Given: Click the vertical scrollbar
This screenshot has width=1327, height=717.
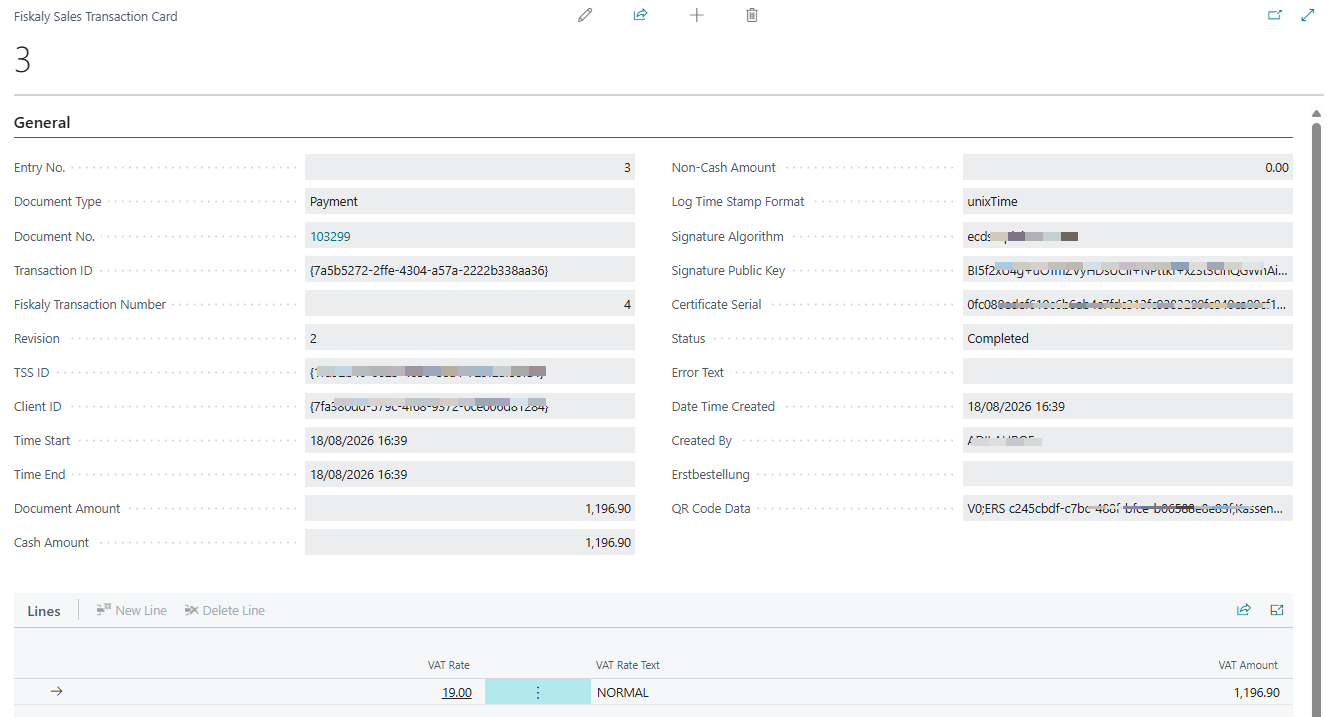Looking at the screenshot, I should [x=1317, y=400].
